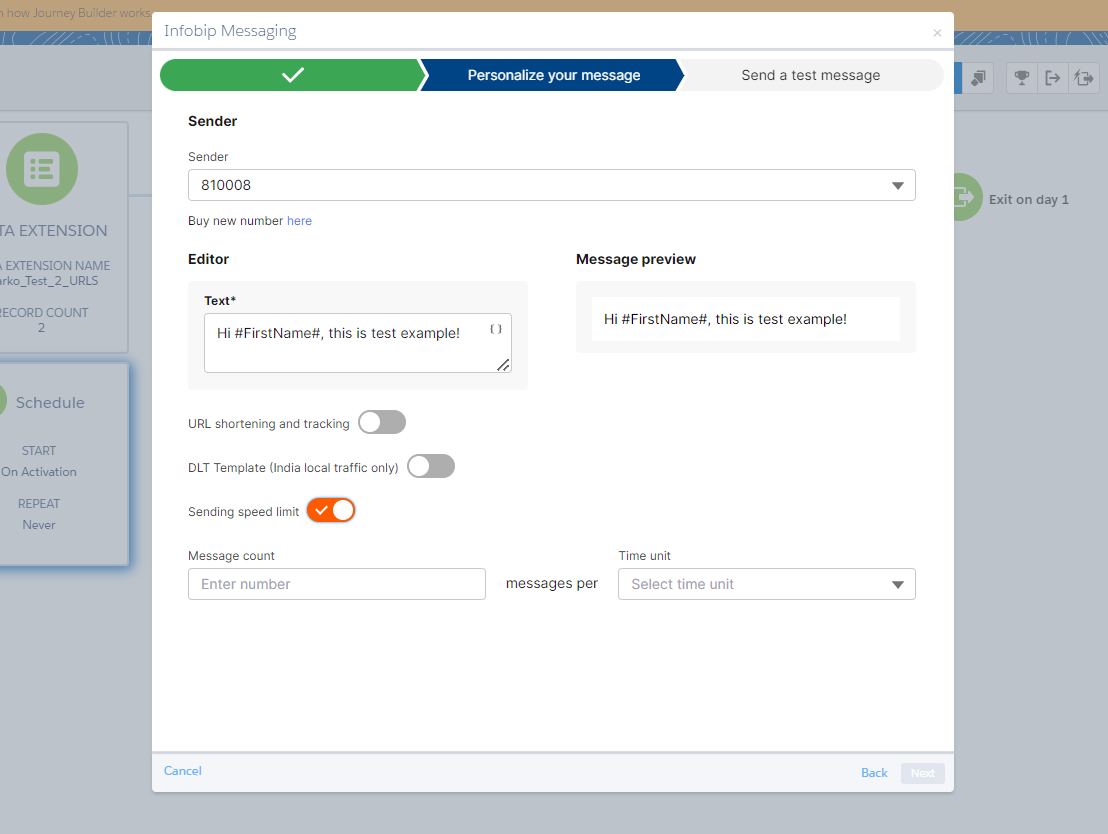
Task: Close the Infobip Messaging dialog
Action: pos(937,33)
